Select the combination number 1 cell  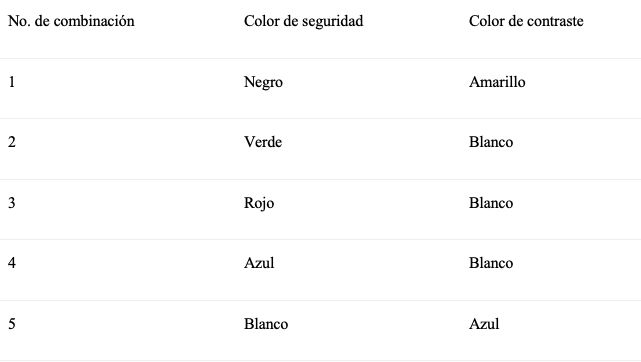point(11,82)
